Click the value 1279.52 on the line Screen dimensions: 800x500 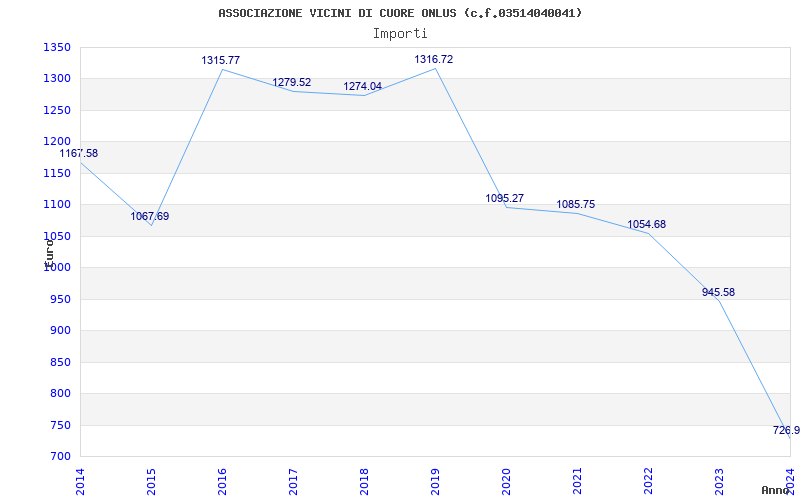point(291,82)
